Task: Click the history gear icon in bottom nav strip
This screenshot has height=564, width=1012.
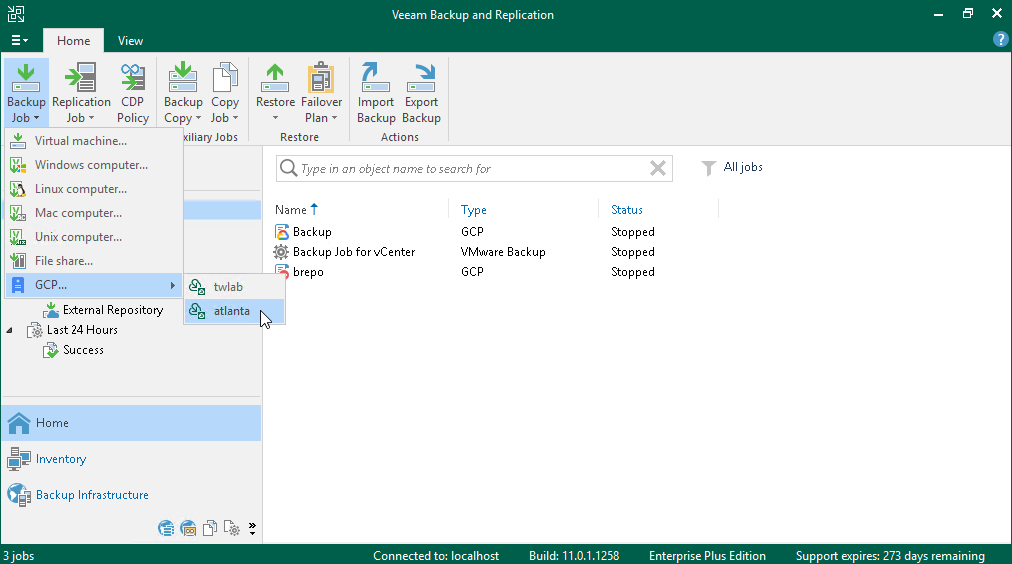Action: pos(232,529)
